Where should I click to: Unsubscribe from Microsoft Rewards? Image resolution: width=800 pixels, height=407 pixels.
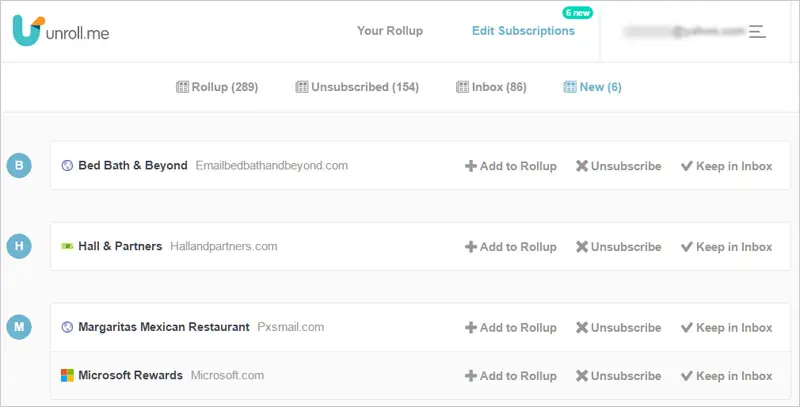coord(618,376)
